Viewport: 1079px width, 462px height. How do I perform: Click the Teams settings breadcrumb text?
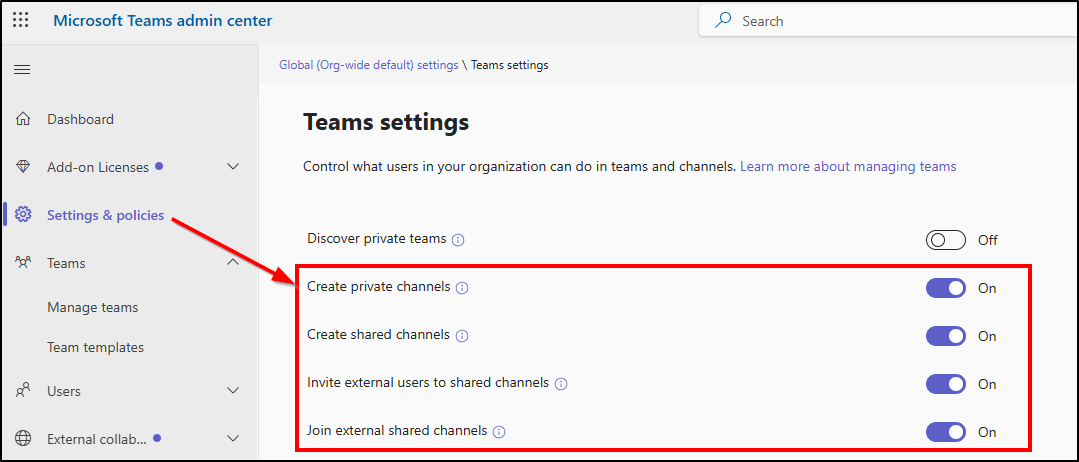(510, 65)
